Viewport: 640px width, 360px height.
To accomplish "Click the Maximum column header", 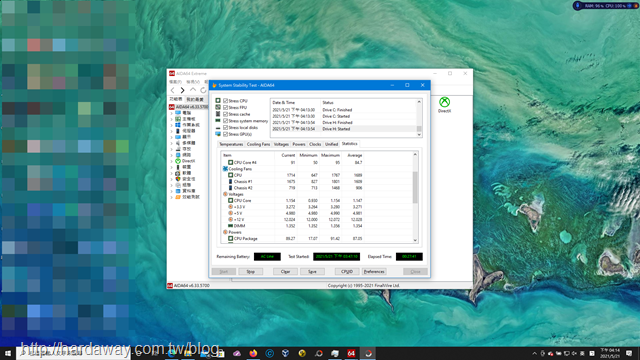I will [330, 155].
